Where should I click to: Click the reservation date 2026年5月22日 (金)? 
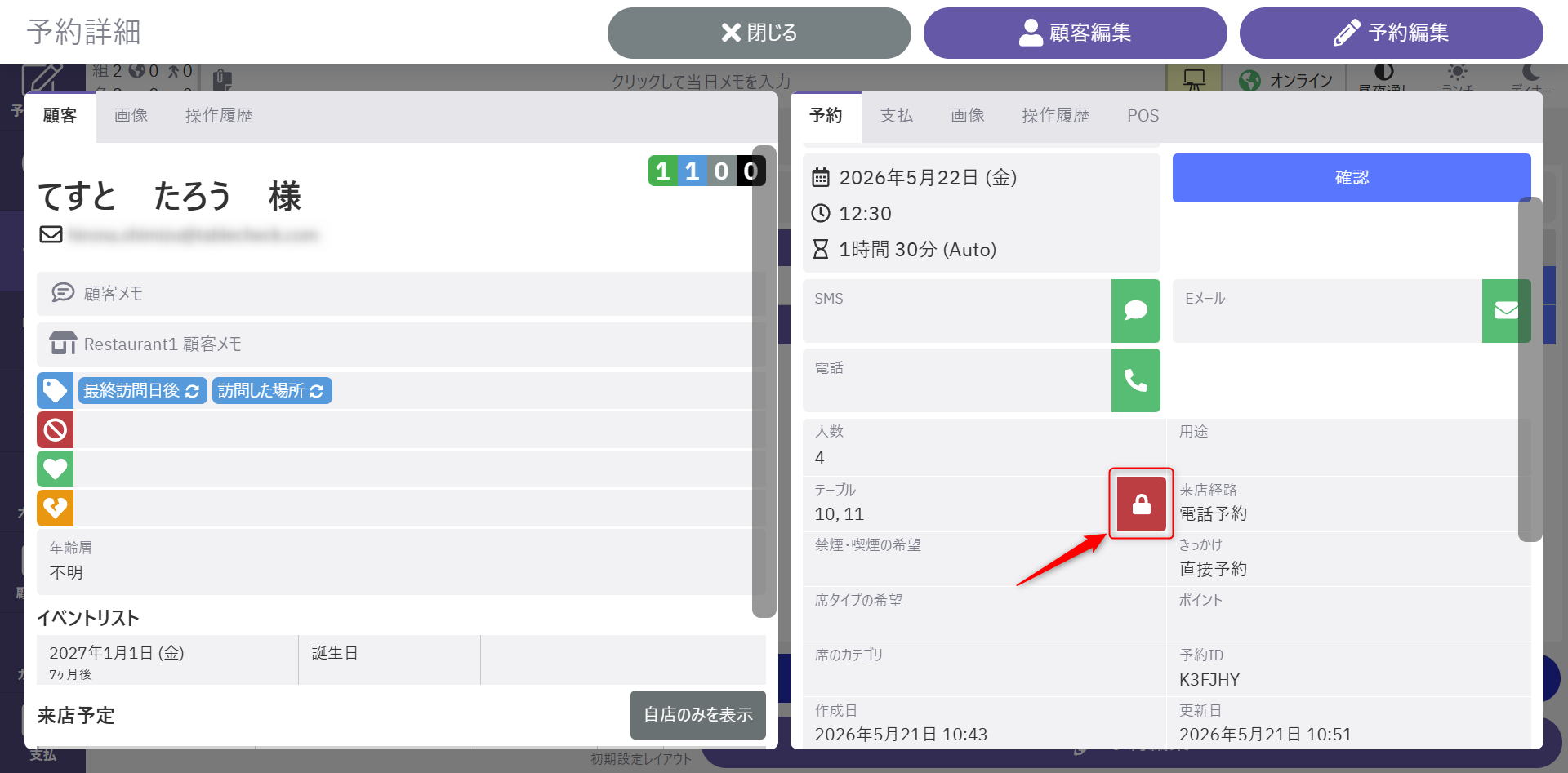(928, 177)
